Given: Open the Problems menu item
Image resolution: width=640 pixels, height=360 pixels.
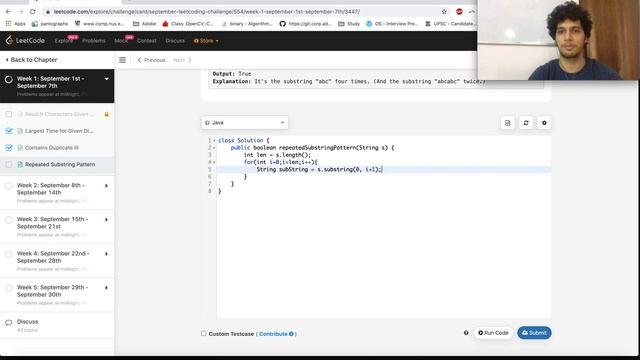Looking at the screenshot, I should tap(93, 41).
